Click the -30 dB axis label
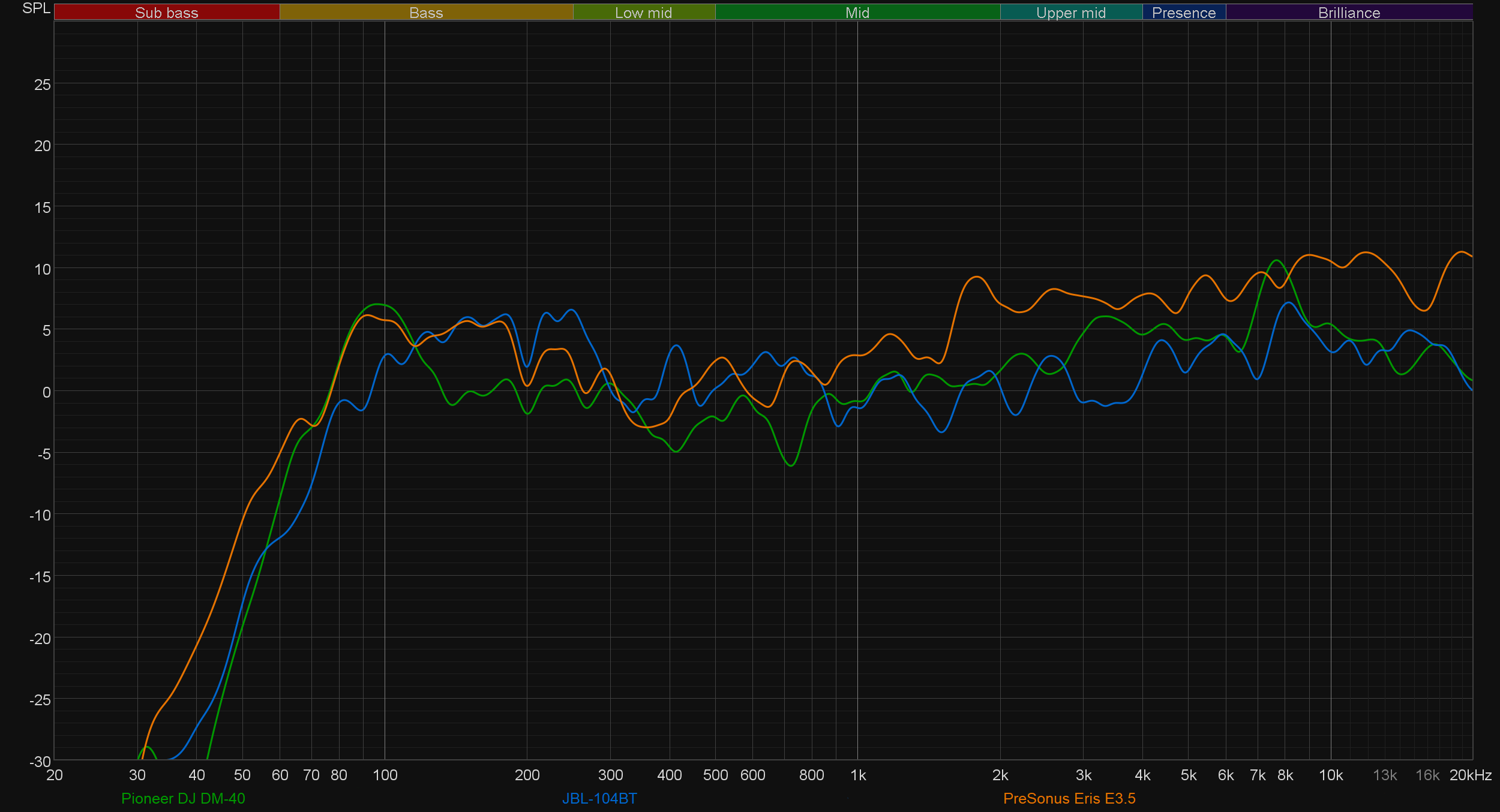 coord(40,762)
